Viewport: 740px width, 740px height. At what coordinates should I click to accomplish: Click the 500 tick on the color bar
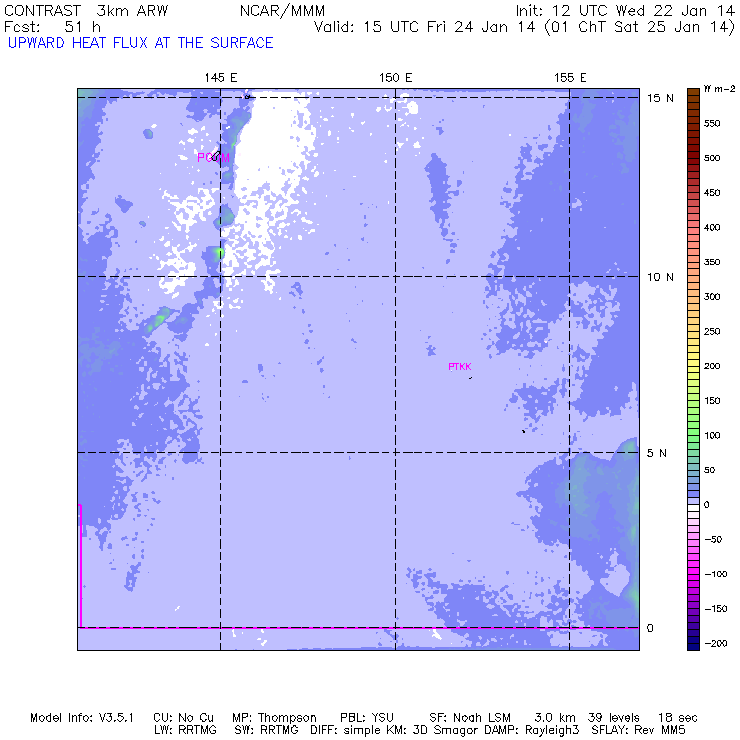pyautogui.click(x=712, y=158)
